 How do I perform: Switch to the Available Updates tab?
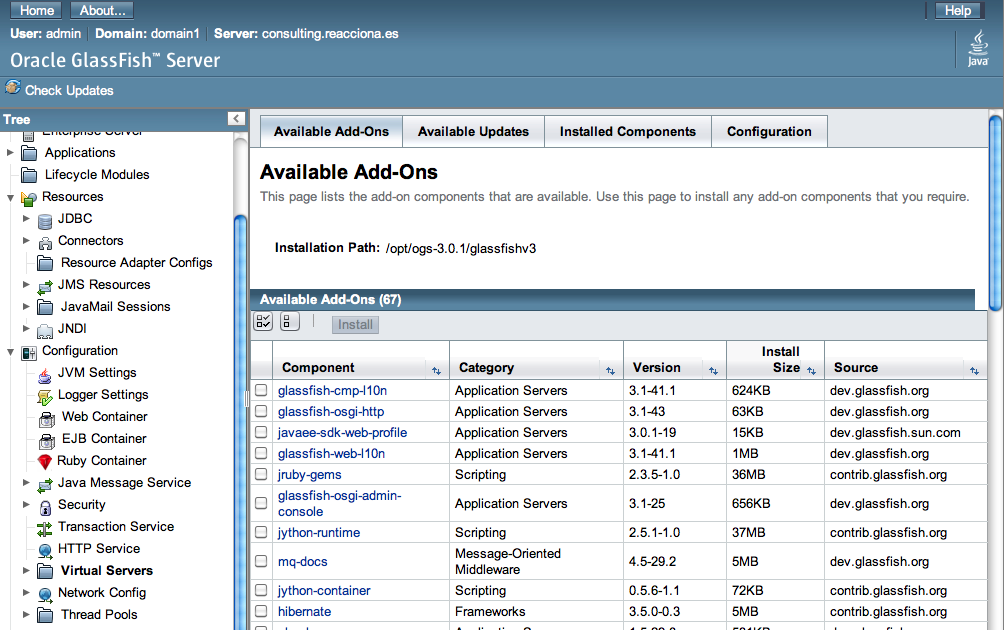click(473, 131)
